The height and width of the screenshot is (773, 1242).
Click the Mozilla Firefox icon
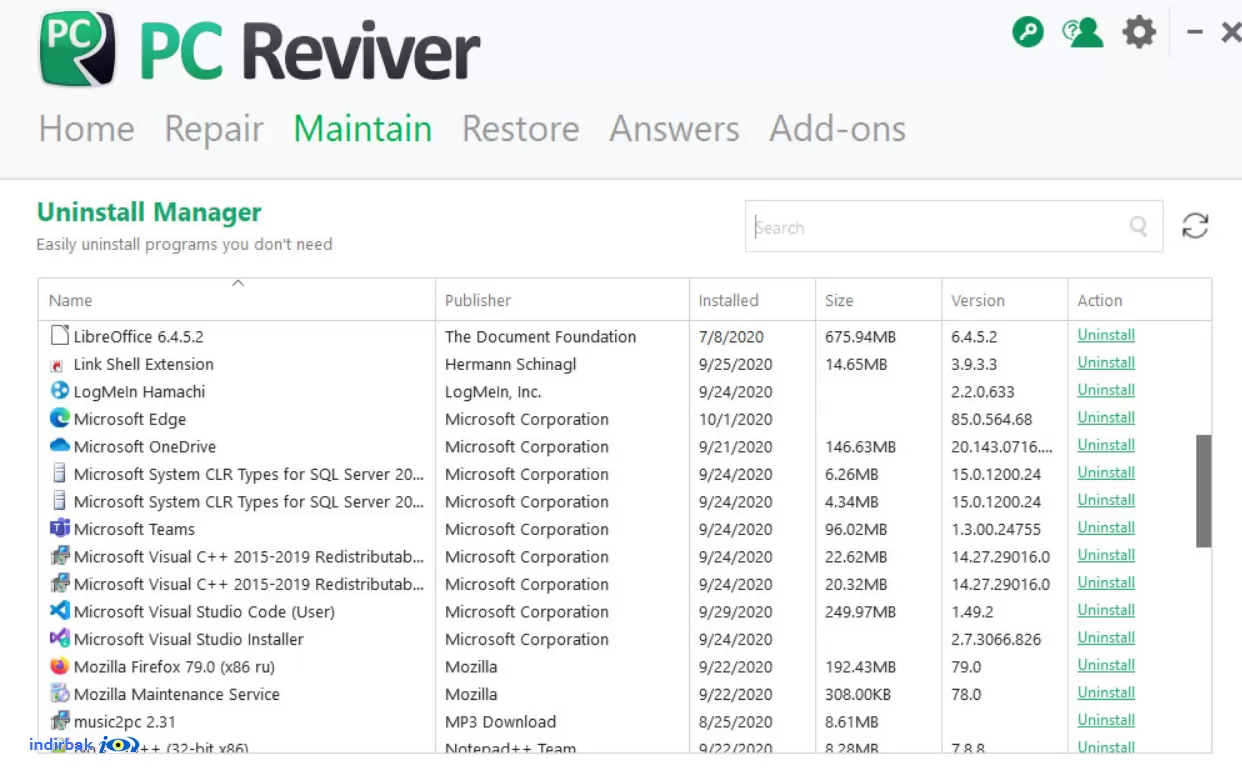coord(59,666)
